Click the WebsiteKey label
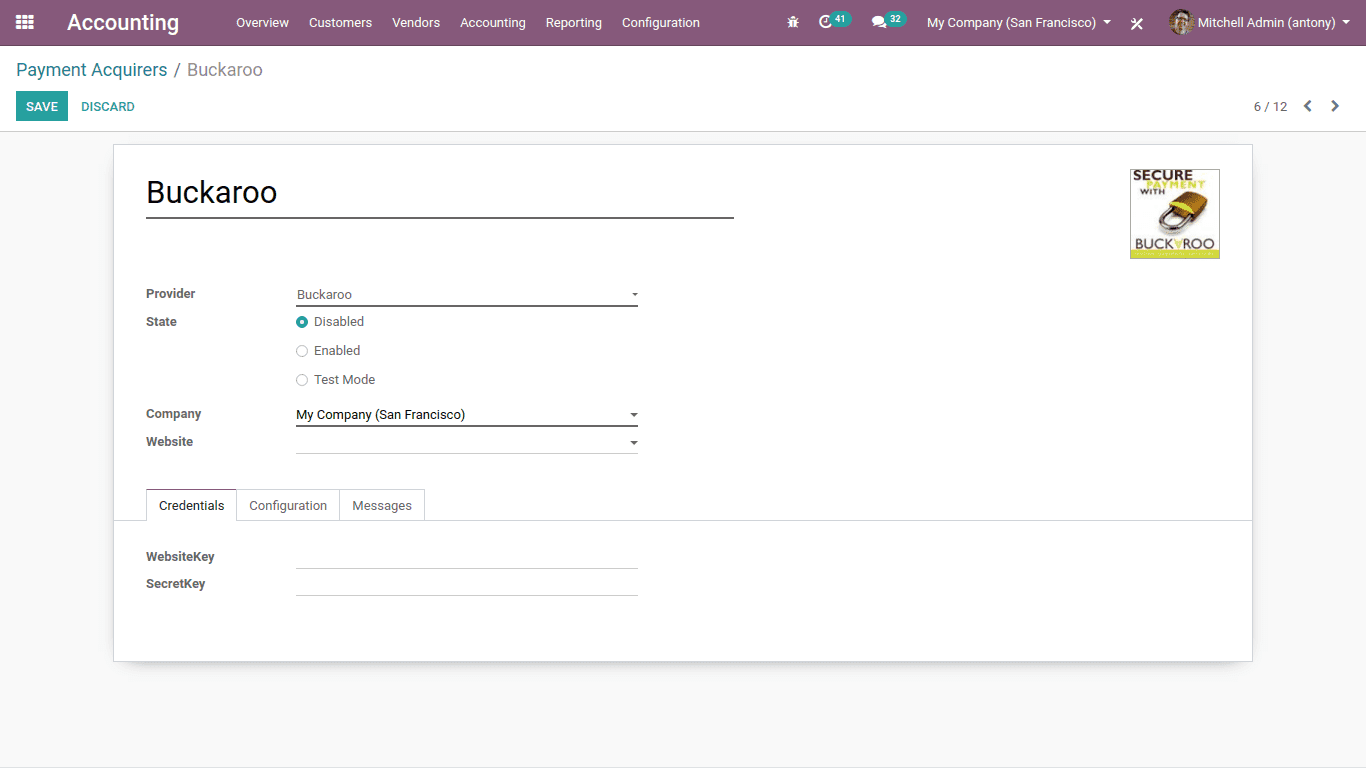 180,557
